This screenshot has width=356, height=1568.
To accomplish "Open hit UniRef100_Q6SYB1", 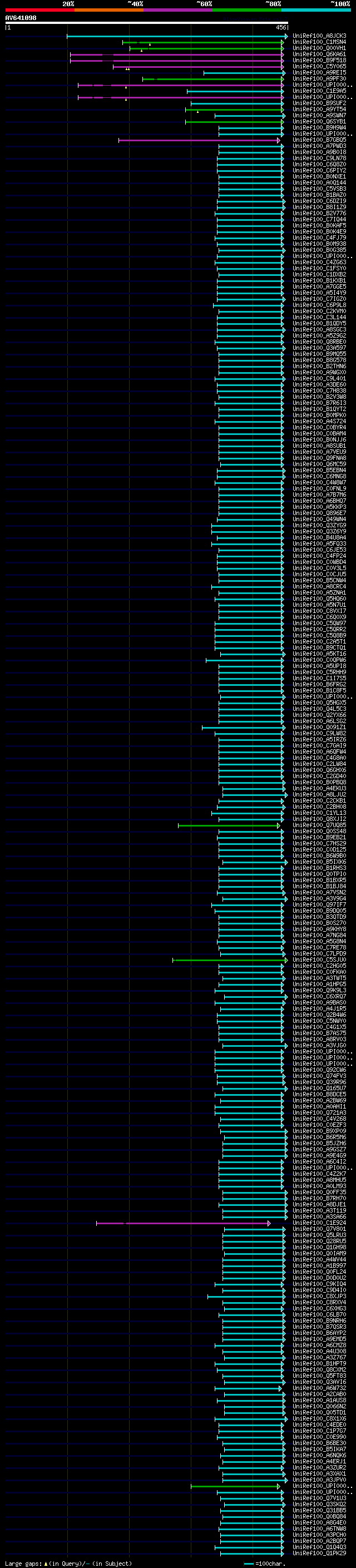I will [319, 121].
